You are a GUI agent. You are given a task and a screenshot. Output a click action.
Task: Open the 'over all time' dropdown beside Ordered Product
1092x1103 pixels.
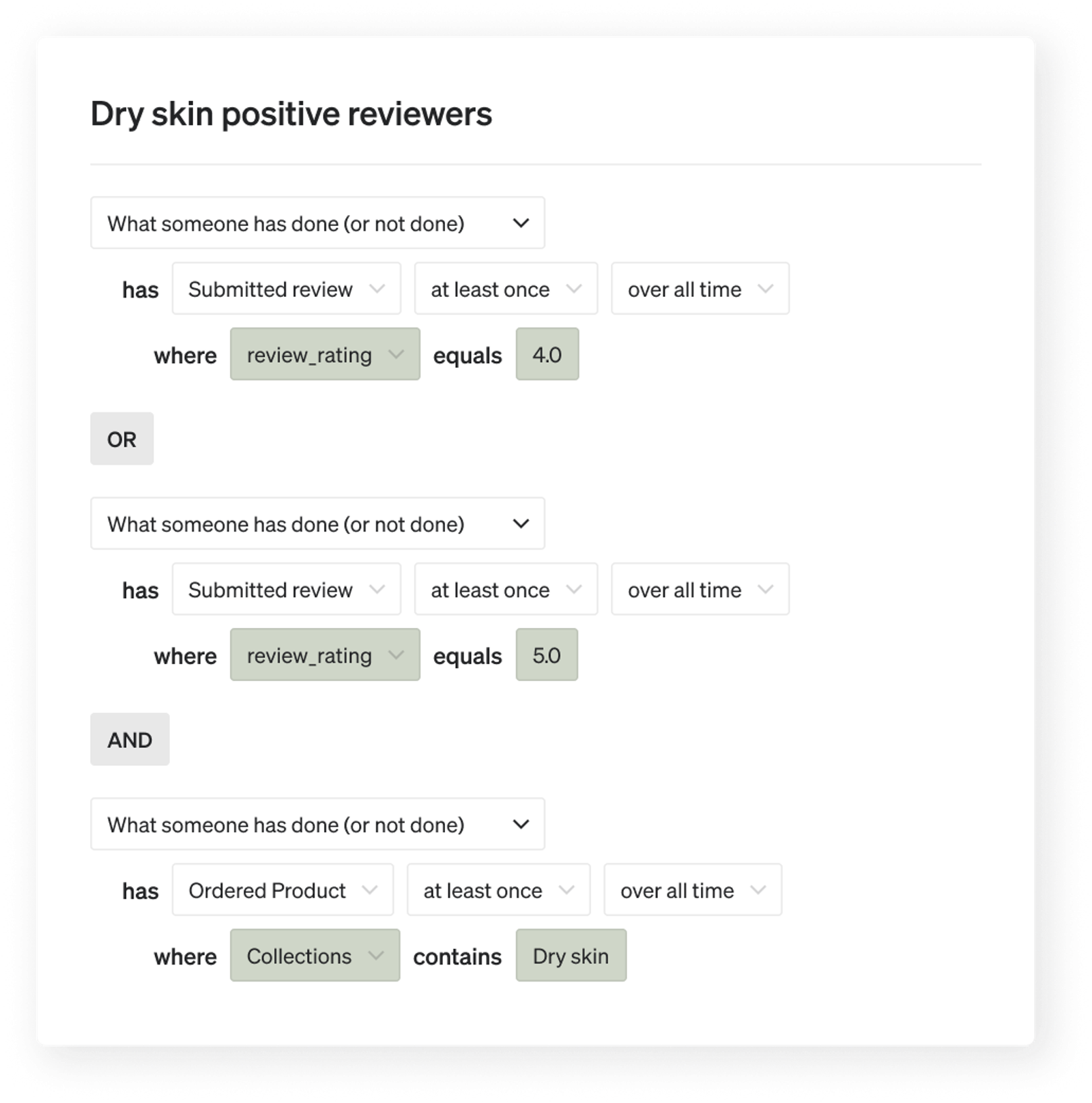click(x=693, y=889)
